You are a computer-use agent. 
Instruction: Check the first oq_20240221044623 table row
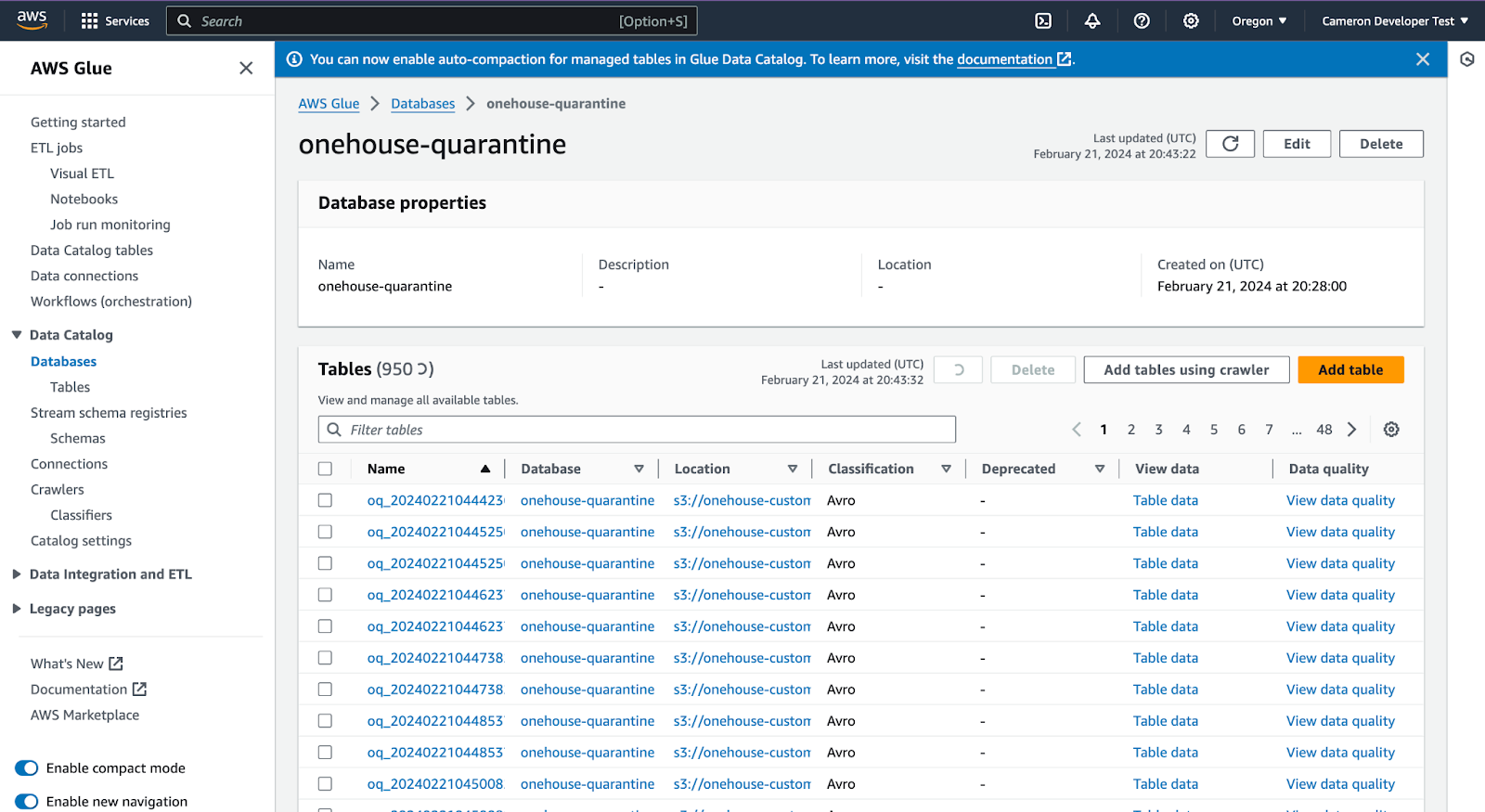(x=325, y=595)
